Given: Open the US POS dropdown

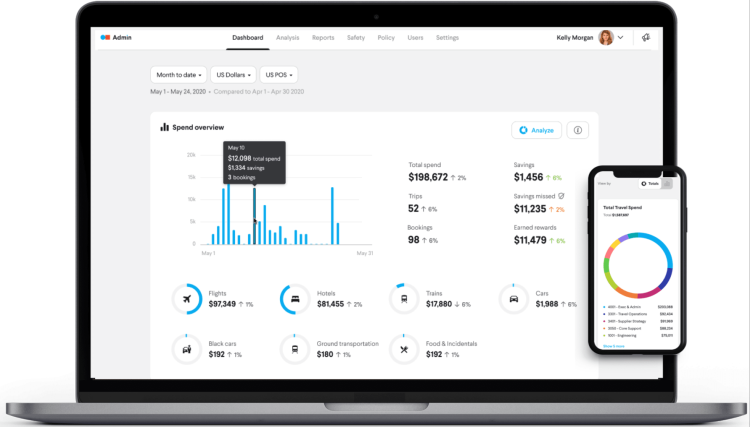Looking at the screenshot, I should pyautogui.click(x=279, y=75).
